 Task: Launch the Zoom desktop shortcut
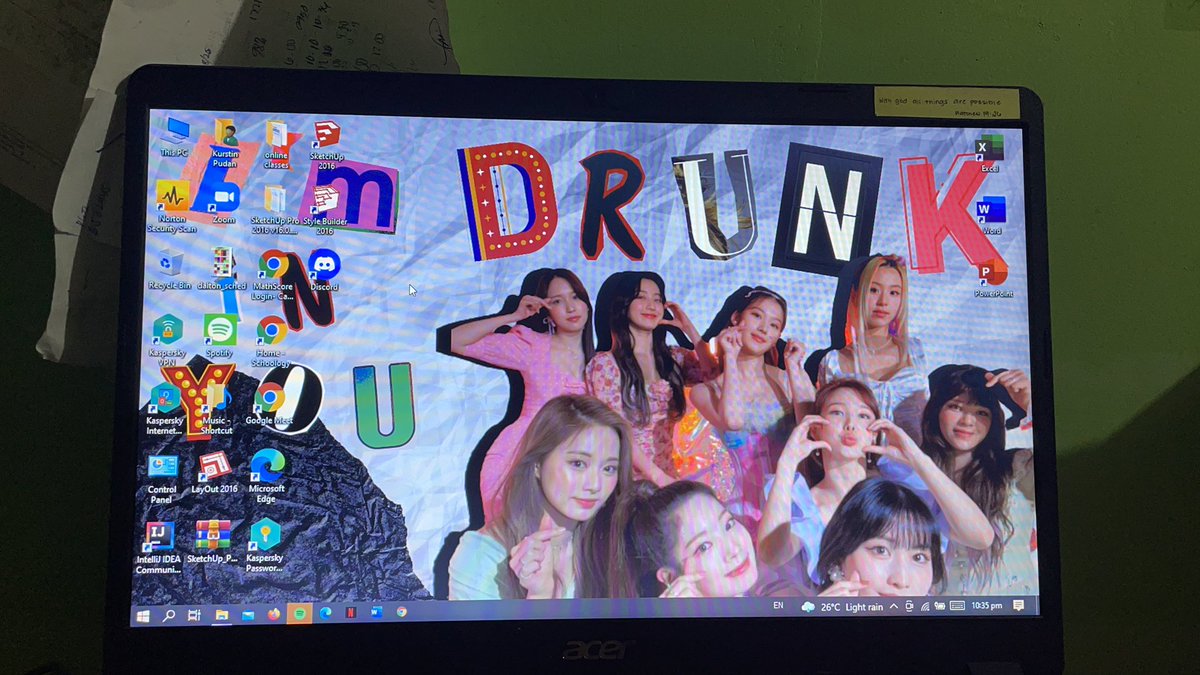point(224,204)
